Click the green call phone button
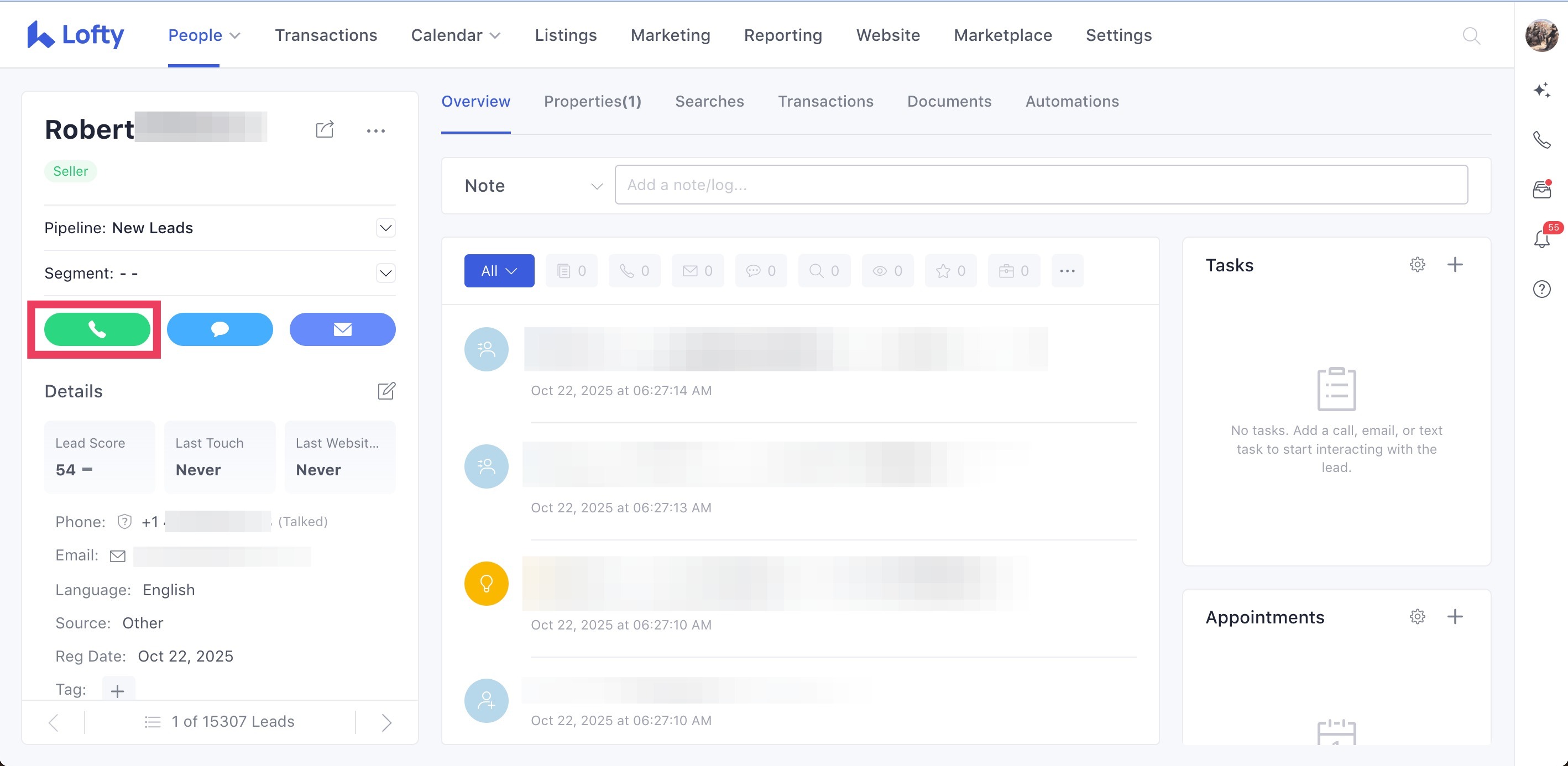This screenshot has height=766, width=1568. (x=97, y=329)
